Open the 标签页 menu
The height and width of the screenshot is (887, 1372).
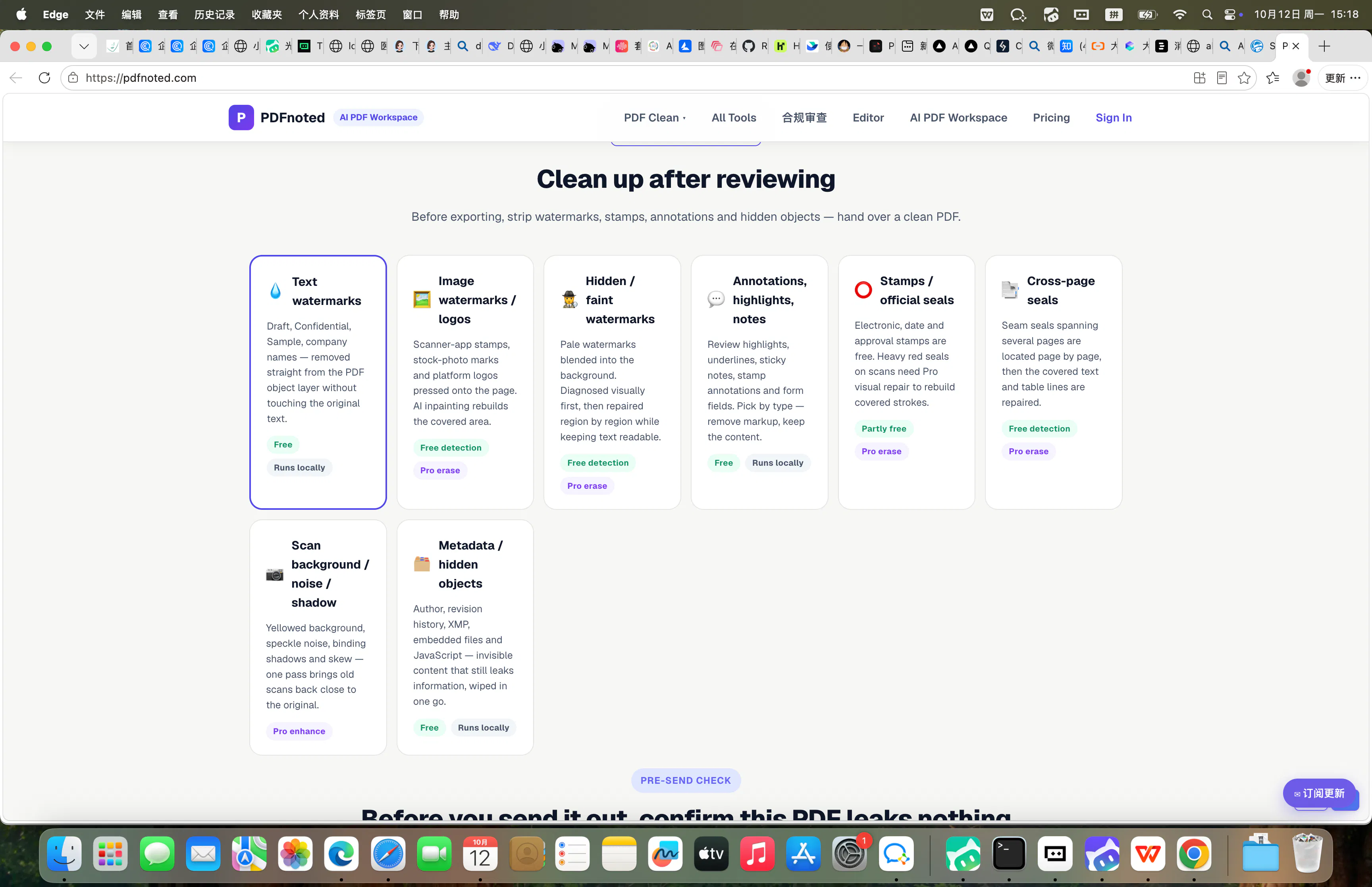click(x=370, y=14)
